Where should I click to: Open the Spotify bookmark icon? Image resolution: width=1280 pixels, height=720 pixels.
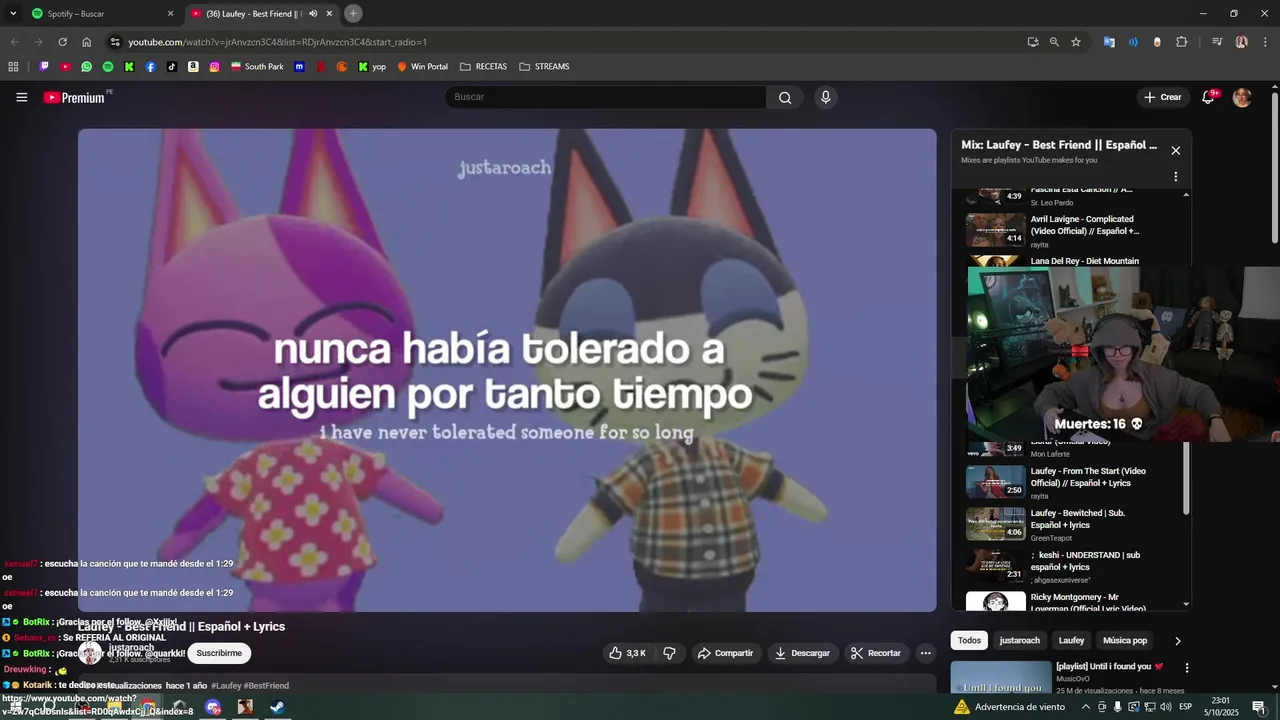(x=108, y=67)
